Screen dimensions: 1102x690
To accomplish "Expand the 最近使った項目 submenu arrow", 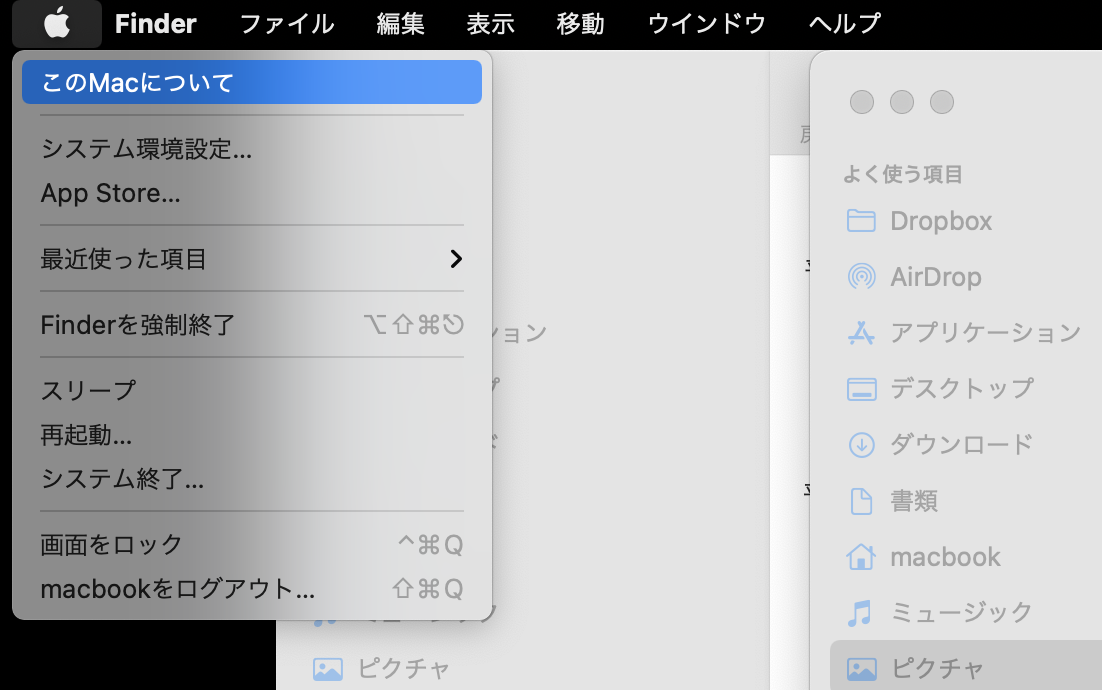I will coord(456,259).
